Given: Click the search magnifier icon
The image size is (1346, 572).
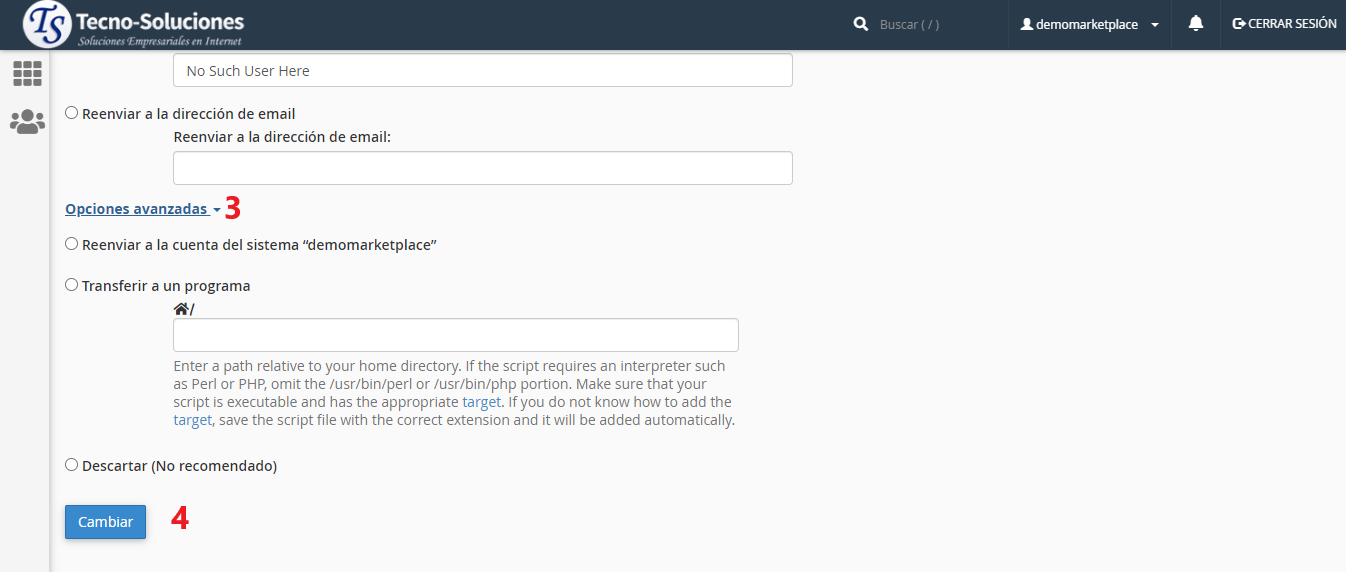Looking at the screenshot, I should coord(861,24).
